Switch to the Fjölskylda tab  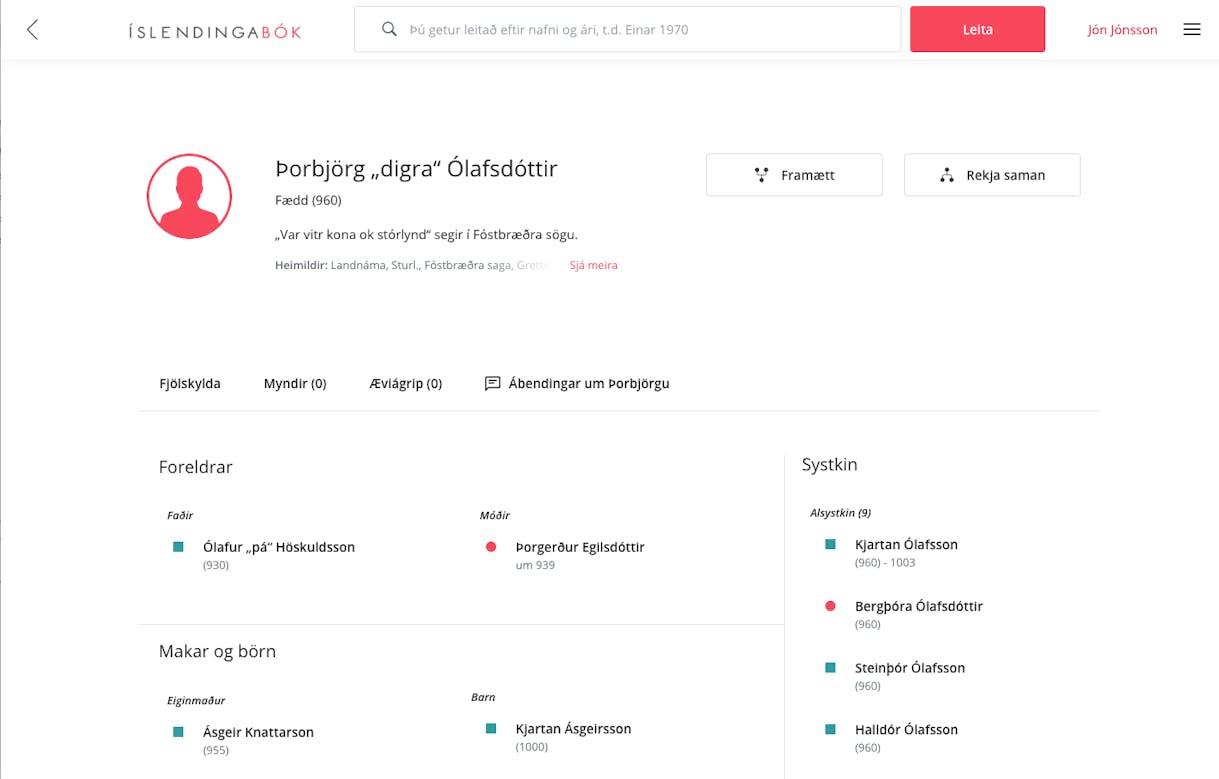190,383
